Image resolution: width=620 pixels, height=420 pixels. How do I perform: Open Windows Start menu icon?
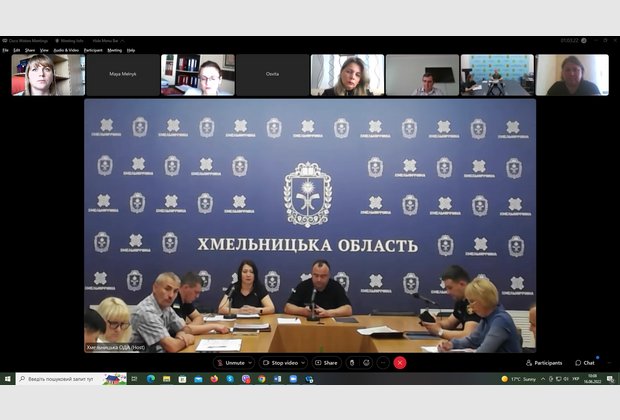[x=7, y=379]
